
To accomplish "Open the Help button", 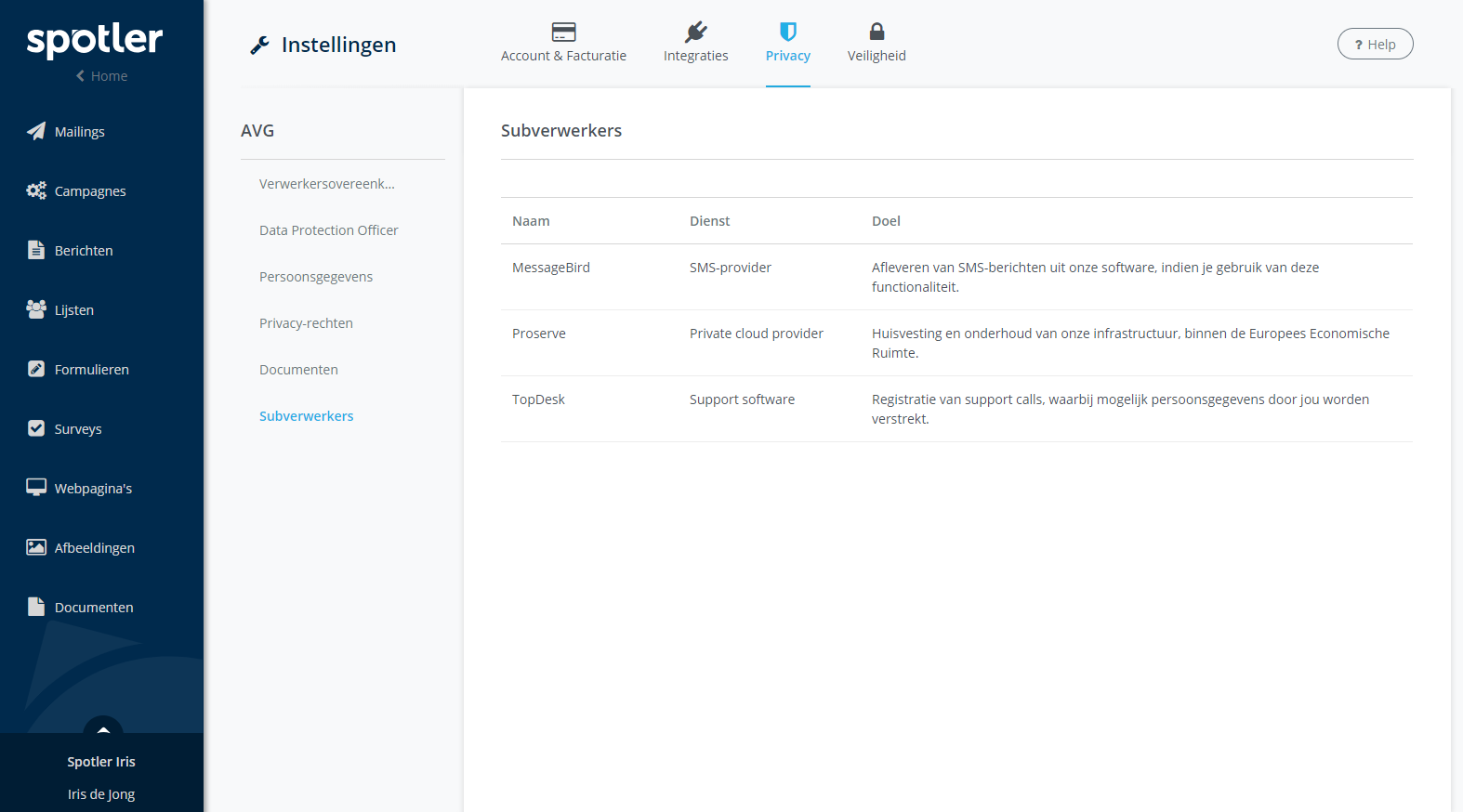I will point(1376,44).
